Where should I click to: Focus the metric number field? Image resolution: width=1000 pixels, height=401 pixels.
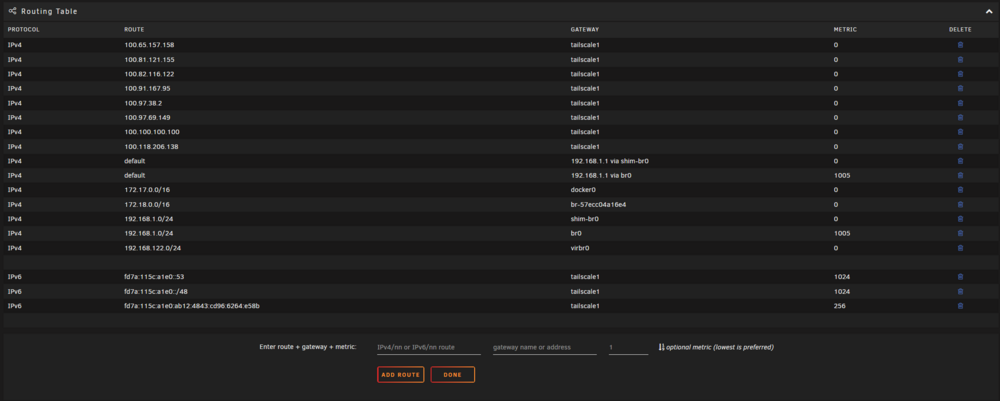628,347
